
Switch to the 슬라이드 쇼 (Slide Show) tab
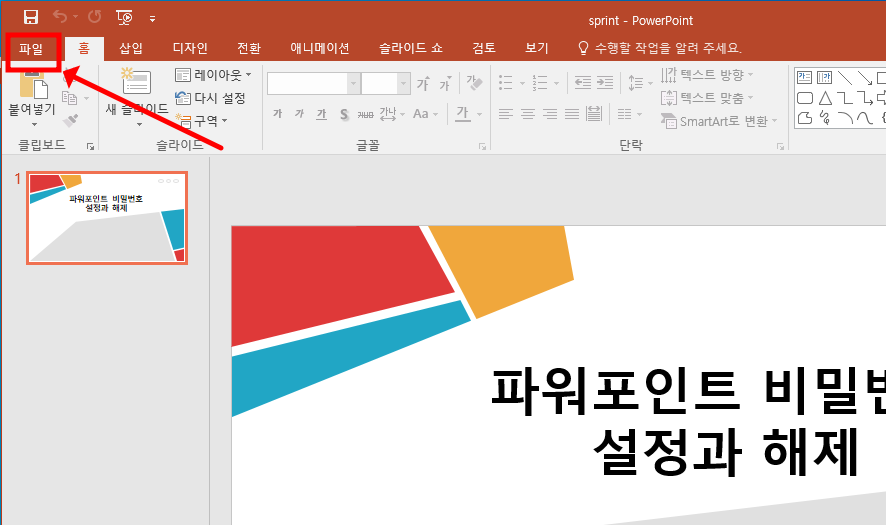pos(411,49)
